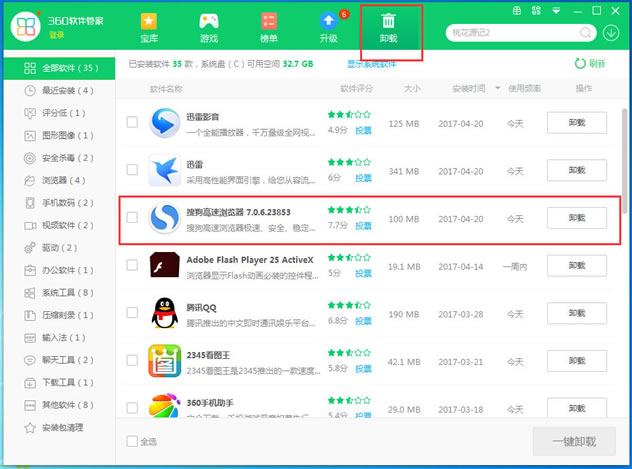Click the skin icon in title bar
Screen dimensions: 632x469
click(x=517, y=11)
